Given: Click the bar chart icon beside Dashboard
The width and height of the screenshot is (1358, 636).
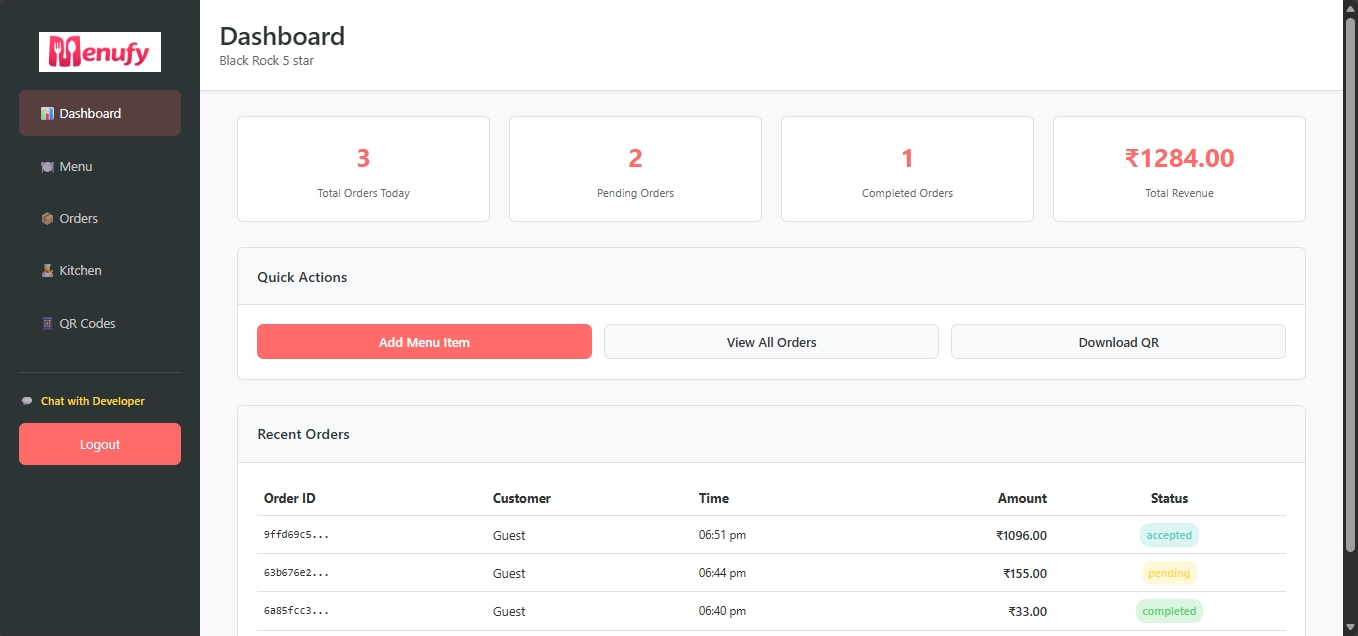Looking at the screenshot, I should point(46,112).
